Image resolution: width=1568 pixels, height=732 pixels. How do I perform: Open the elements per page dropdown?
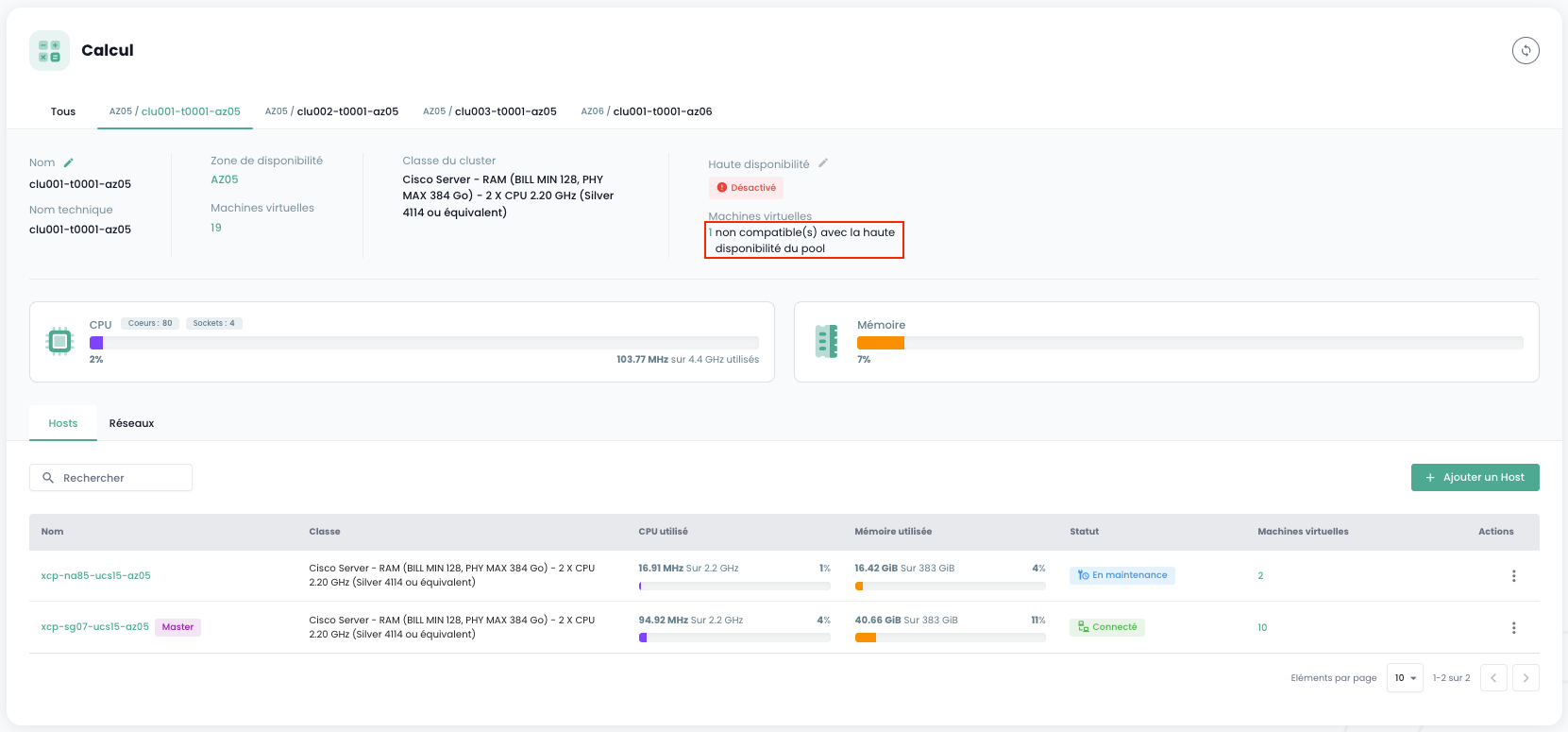pos(1405,678)
